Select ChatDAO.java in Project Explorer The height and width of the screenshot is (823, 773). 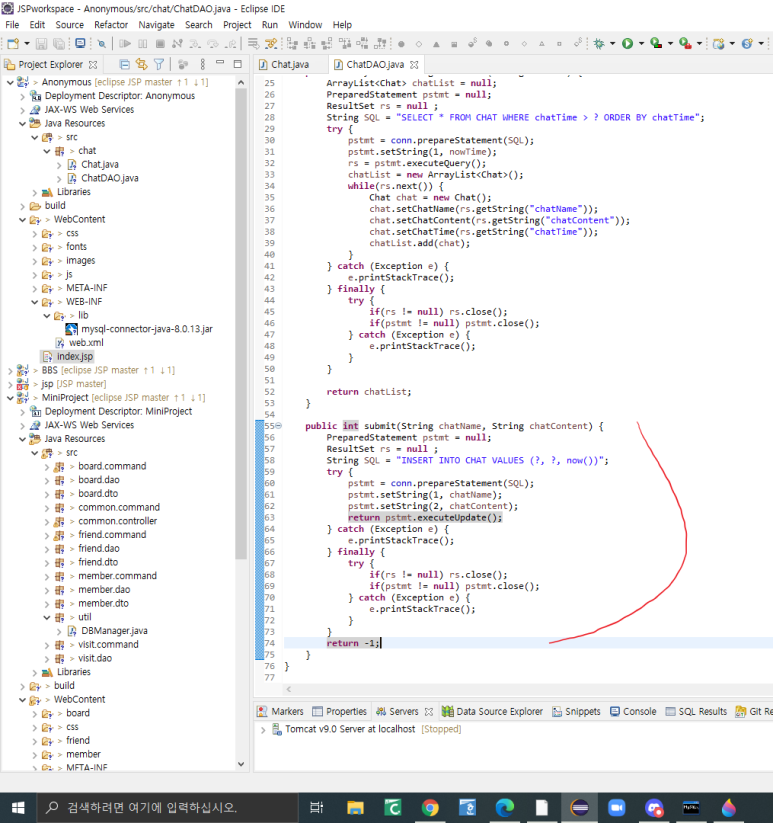[110, 178]
